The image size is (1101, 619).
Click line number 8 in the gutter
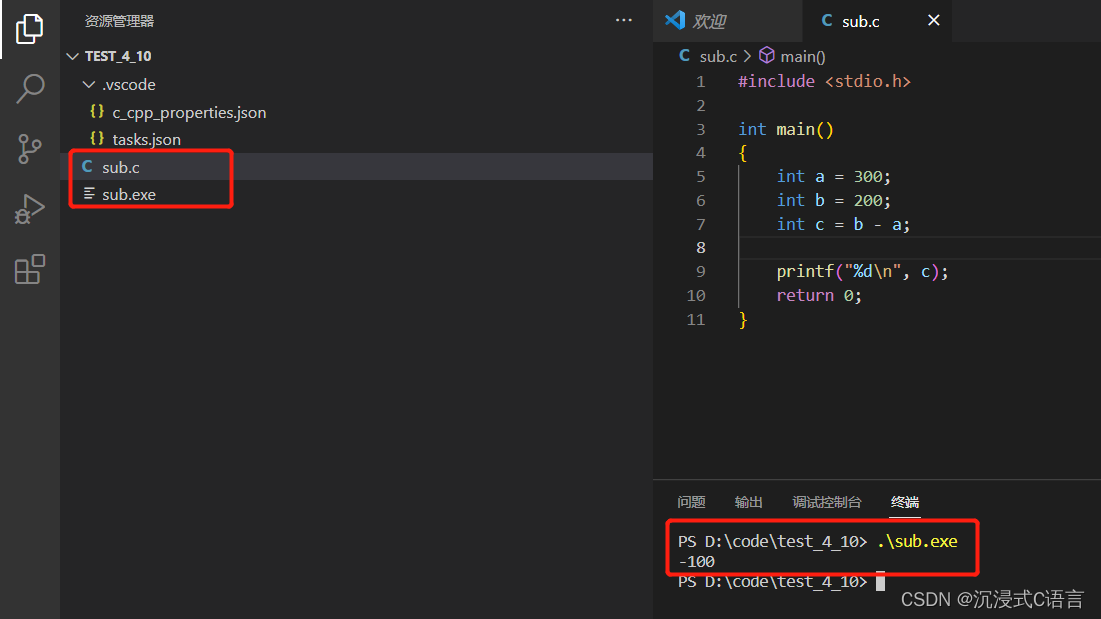point(700,248)
